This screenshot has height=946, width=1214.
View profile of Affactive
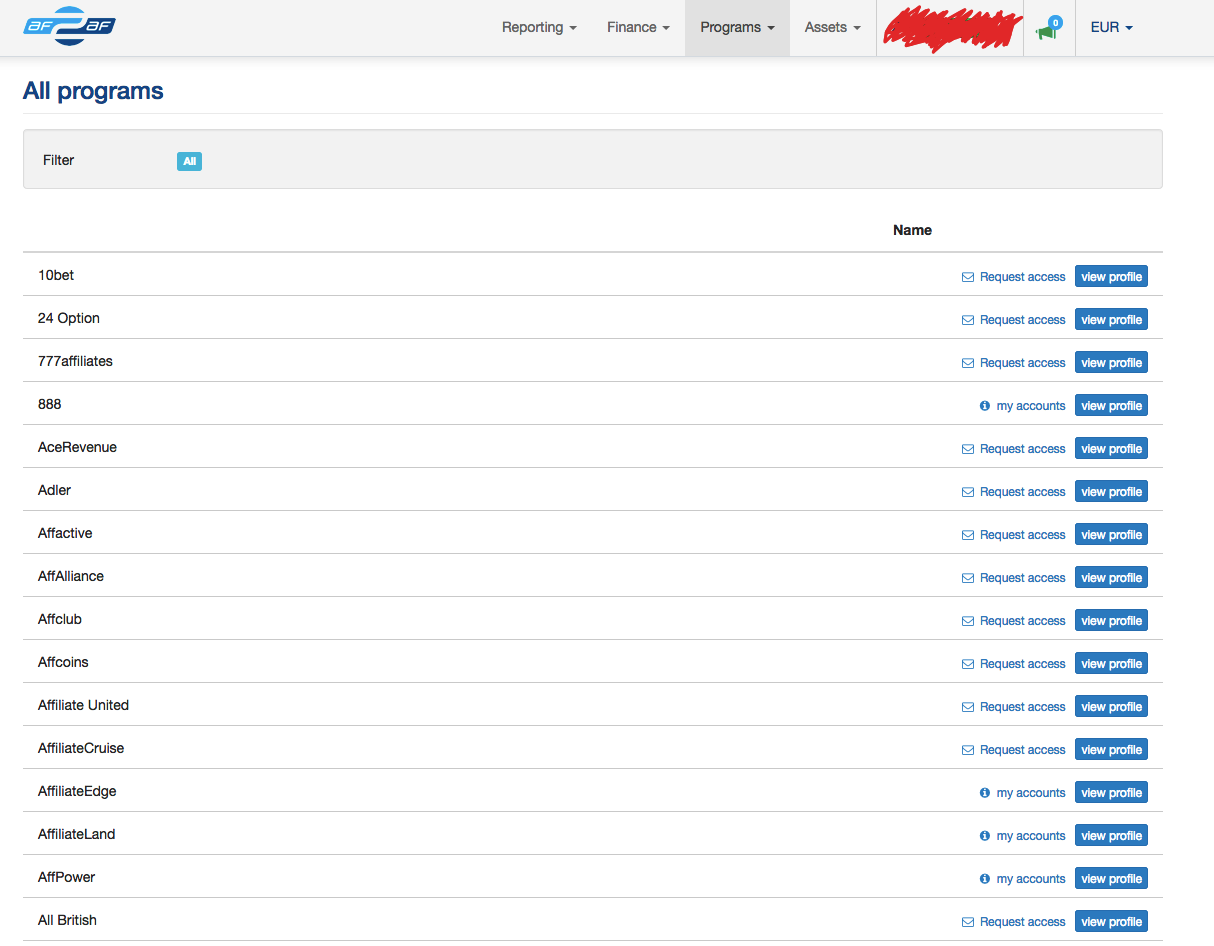tap(1111, 535)
